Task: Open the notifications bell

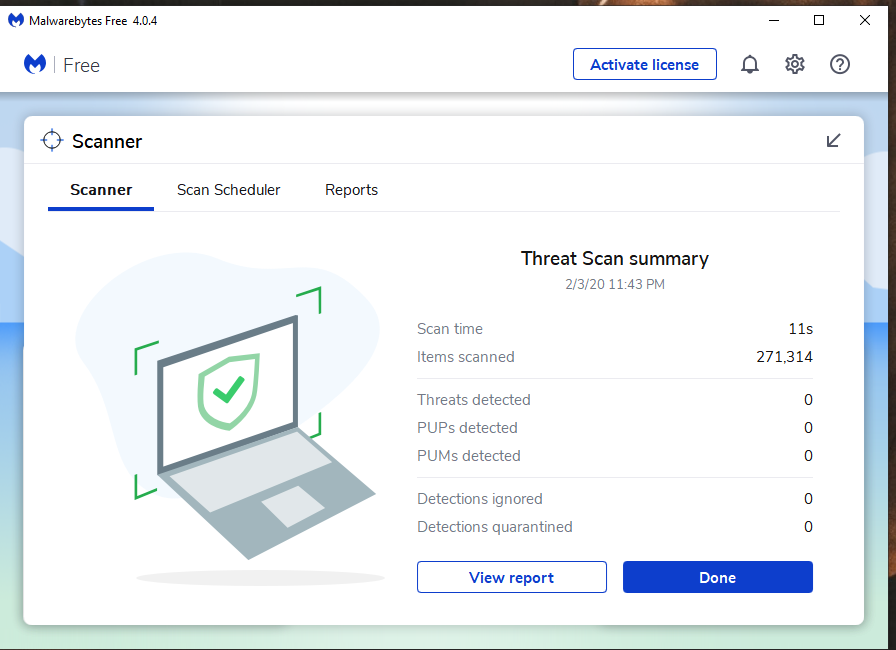Action: pos(749,65)
